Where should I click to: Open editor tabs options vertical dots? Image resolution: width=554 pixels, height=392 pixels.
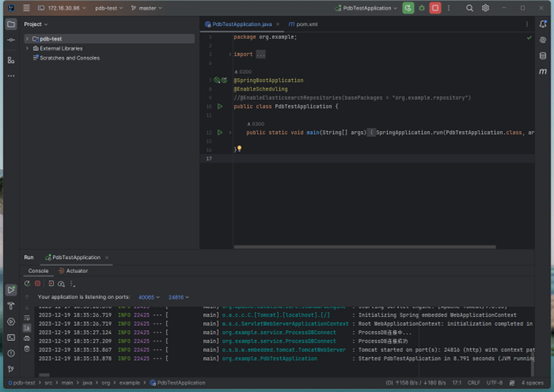click(527, 24)
